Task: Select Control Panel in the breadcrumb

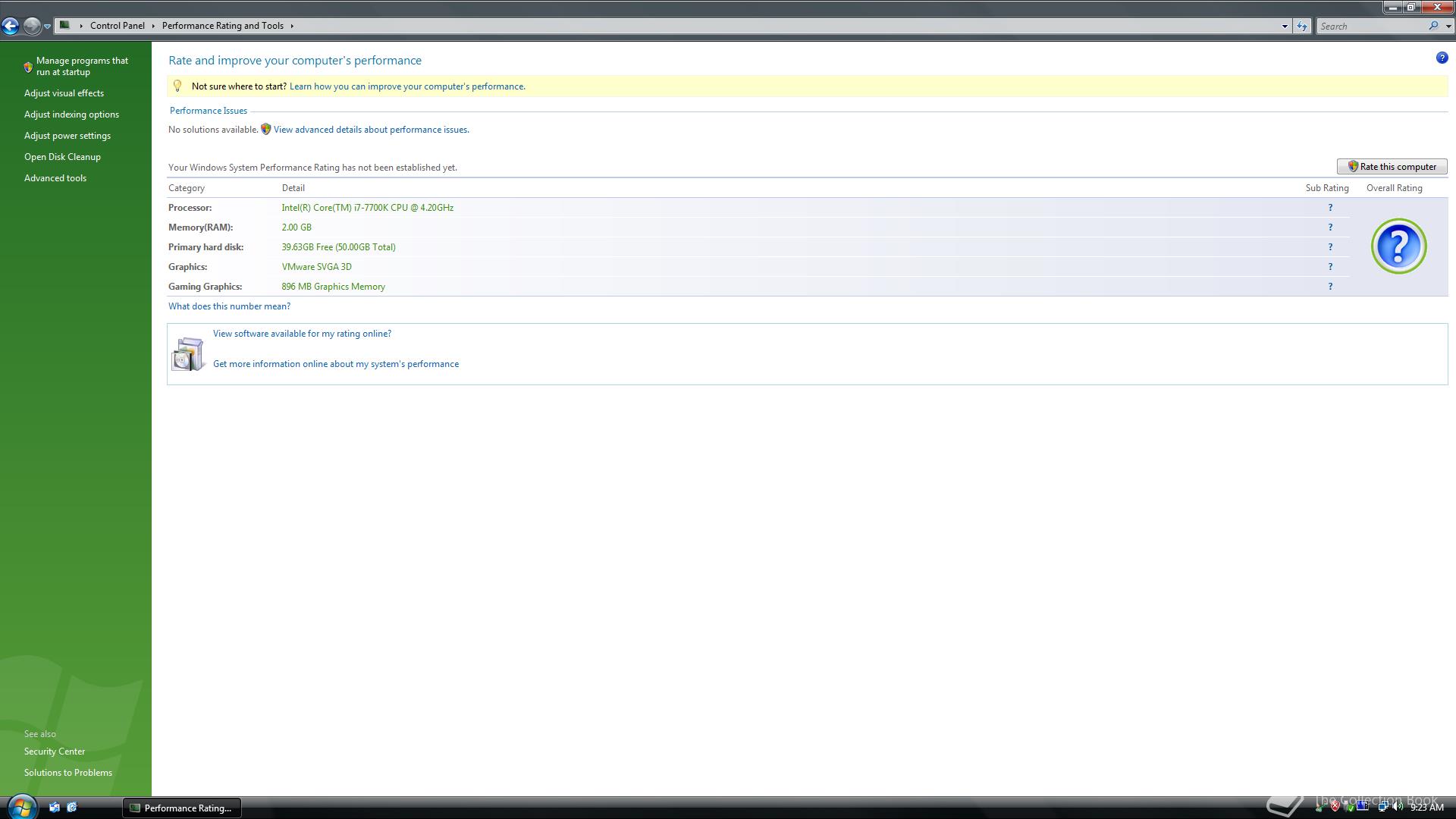Action: pyautogui.click(x=117, y=26)
